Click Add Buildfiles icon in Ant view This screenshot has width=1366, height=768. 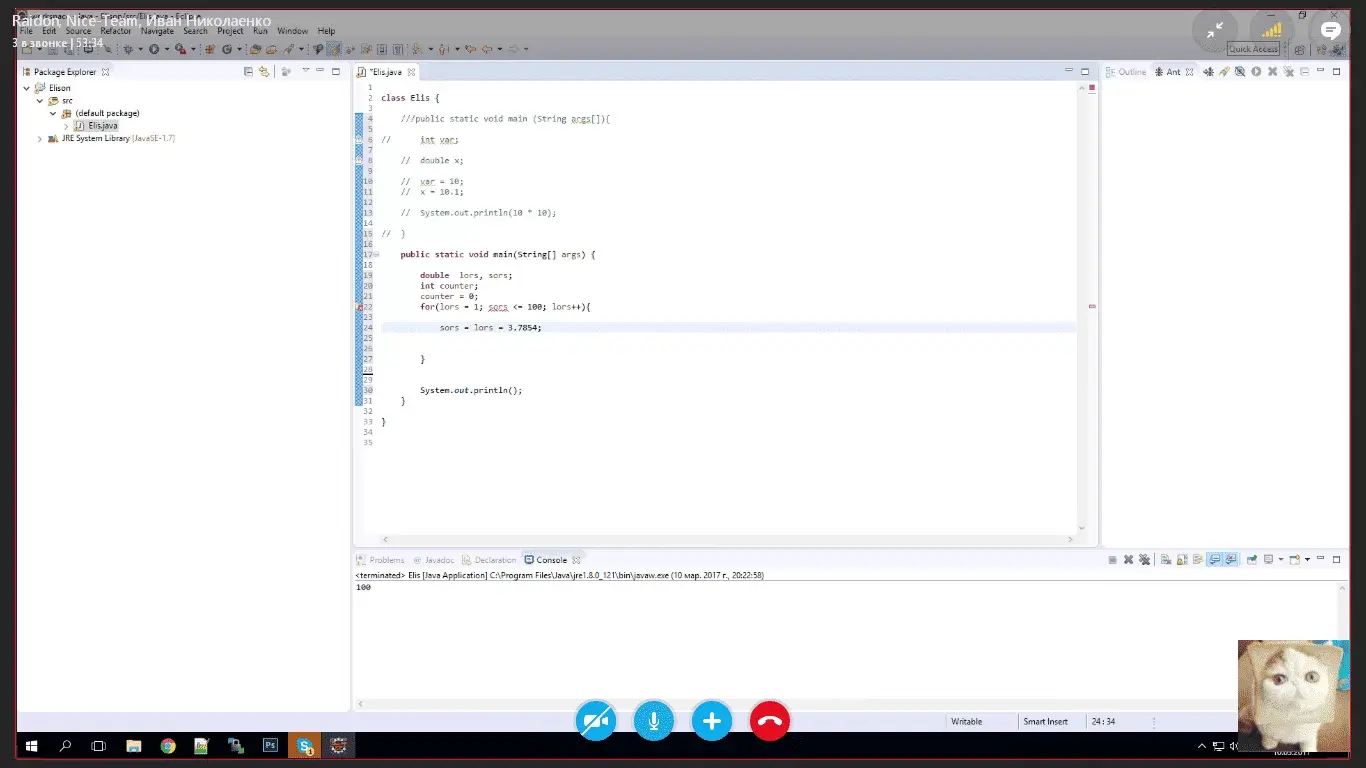[x=1209, y=72]
